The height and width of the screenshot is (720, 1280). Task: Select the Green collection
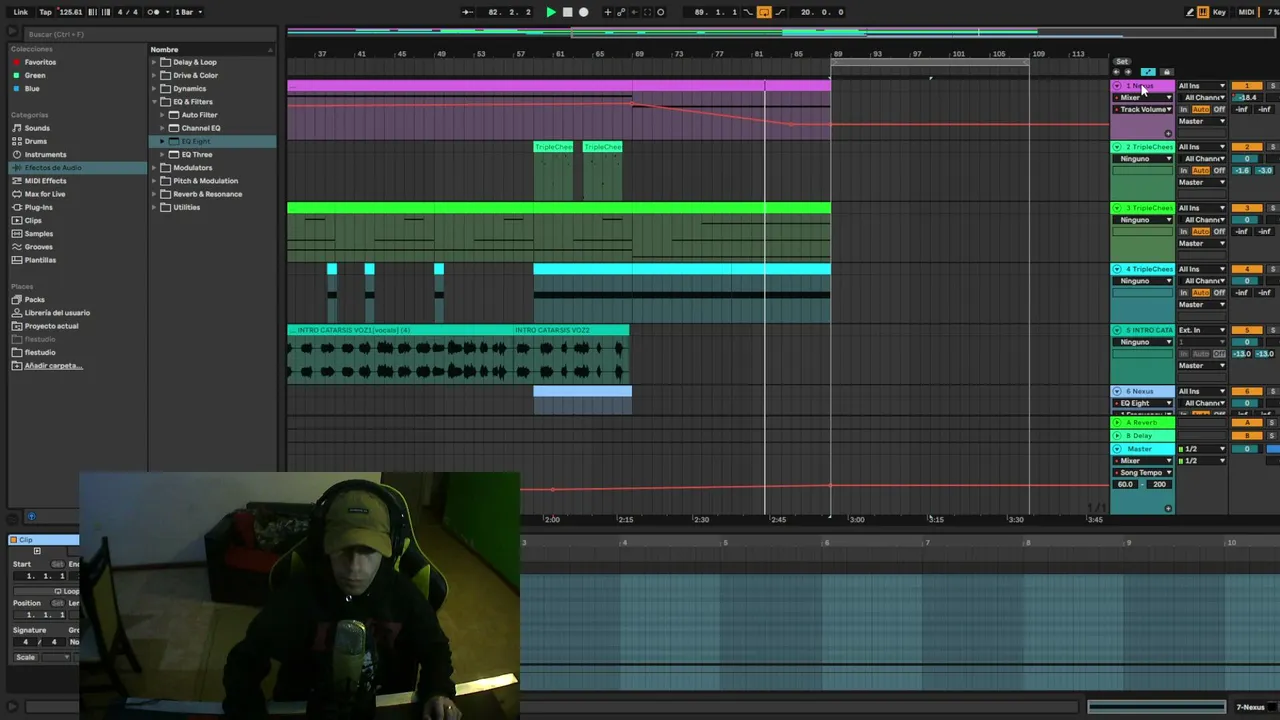[35, 75]
